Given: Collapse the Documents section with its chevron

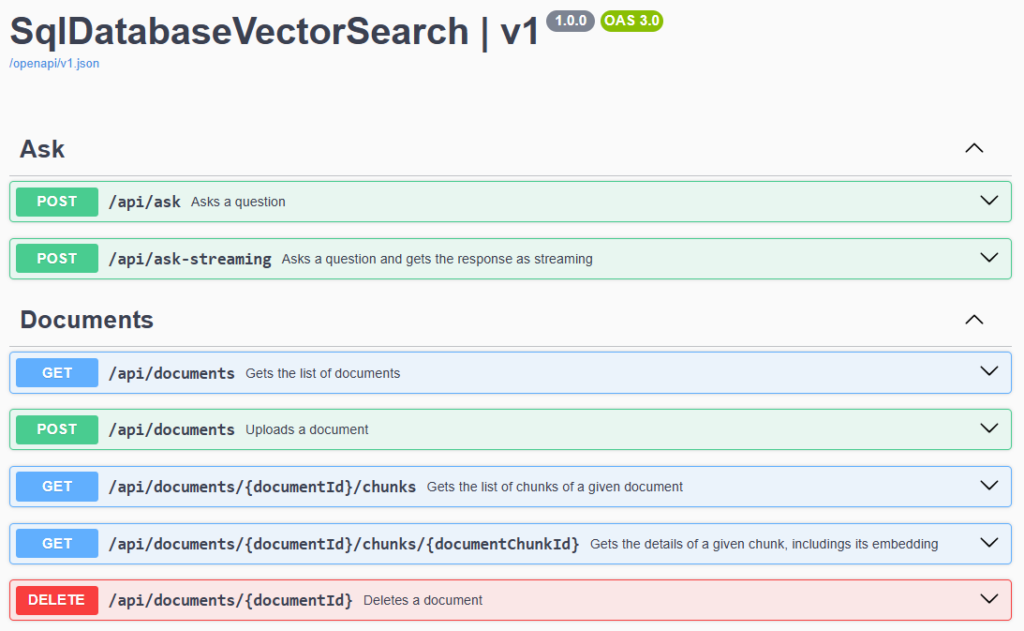Looking at the screenshot, I should click(x=974, y=319).
